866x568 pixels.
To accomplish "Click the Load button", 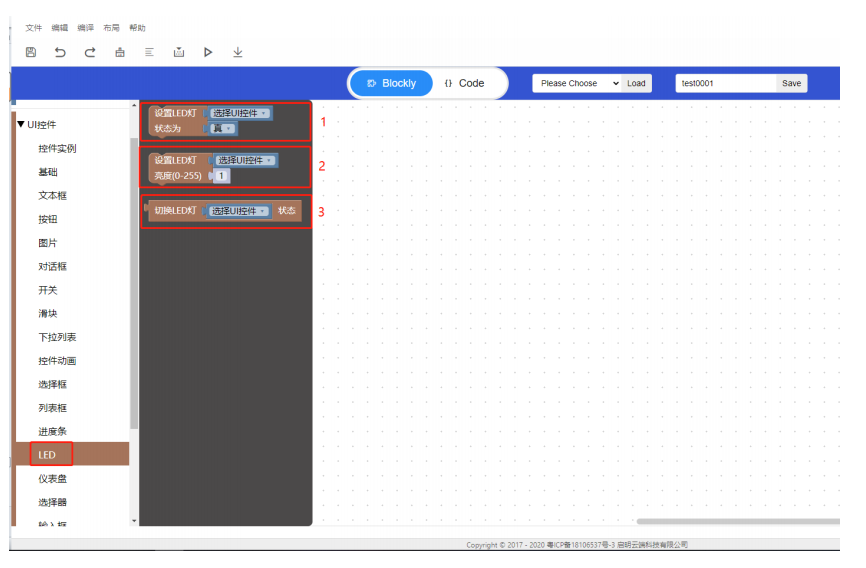I will point(636,83).
